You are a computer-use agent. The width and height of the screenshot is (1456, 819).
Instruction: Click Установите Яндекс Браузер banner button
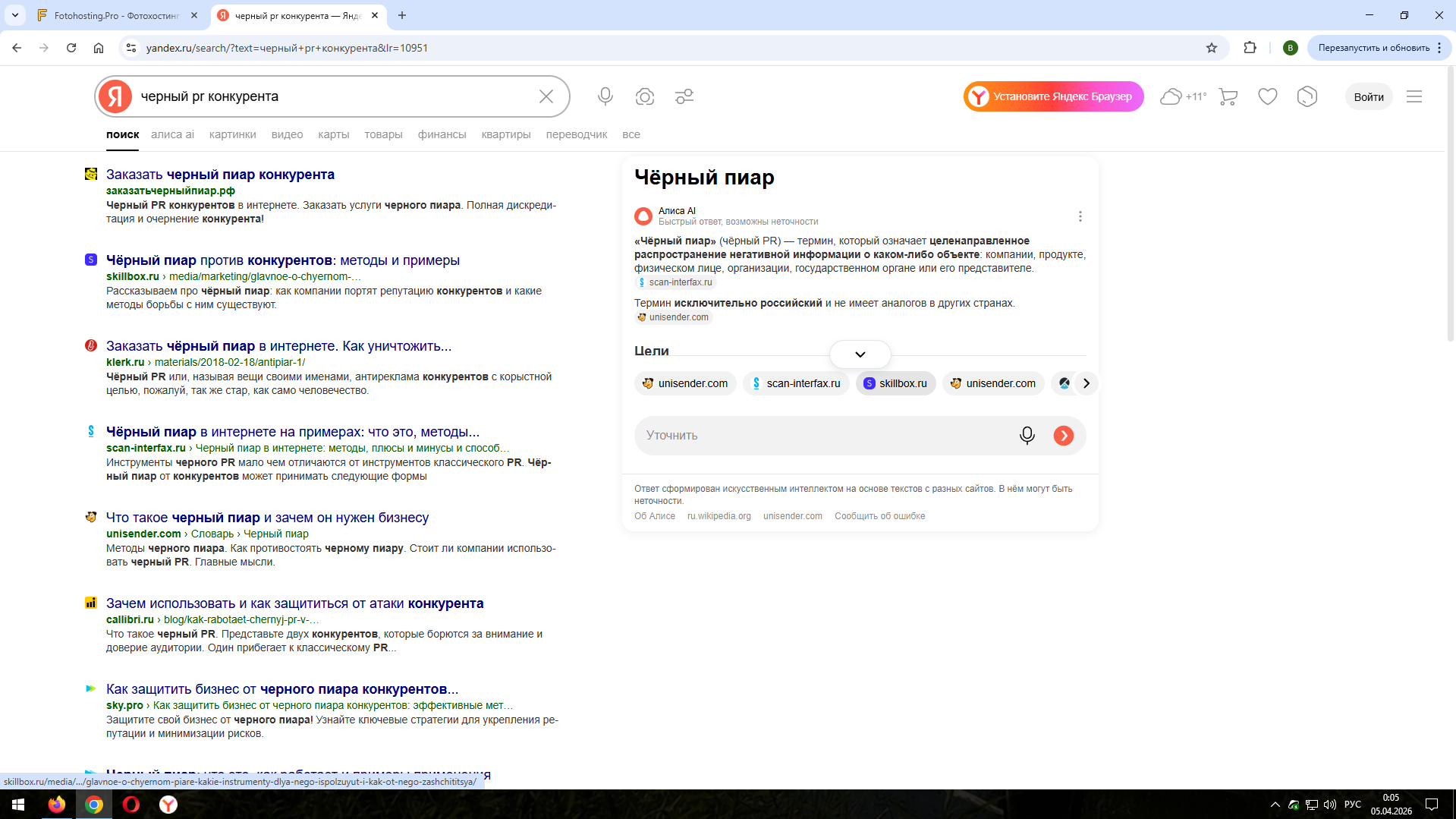pos(1053,96)
